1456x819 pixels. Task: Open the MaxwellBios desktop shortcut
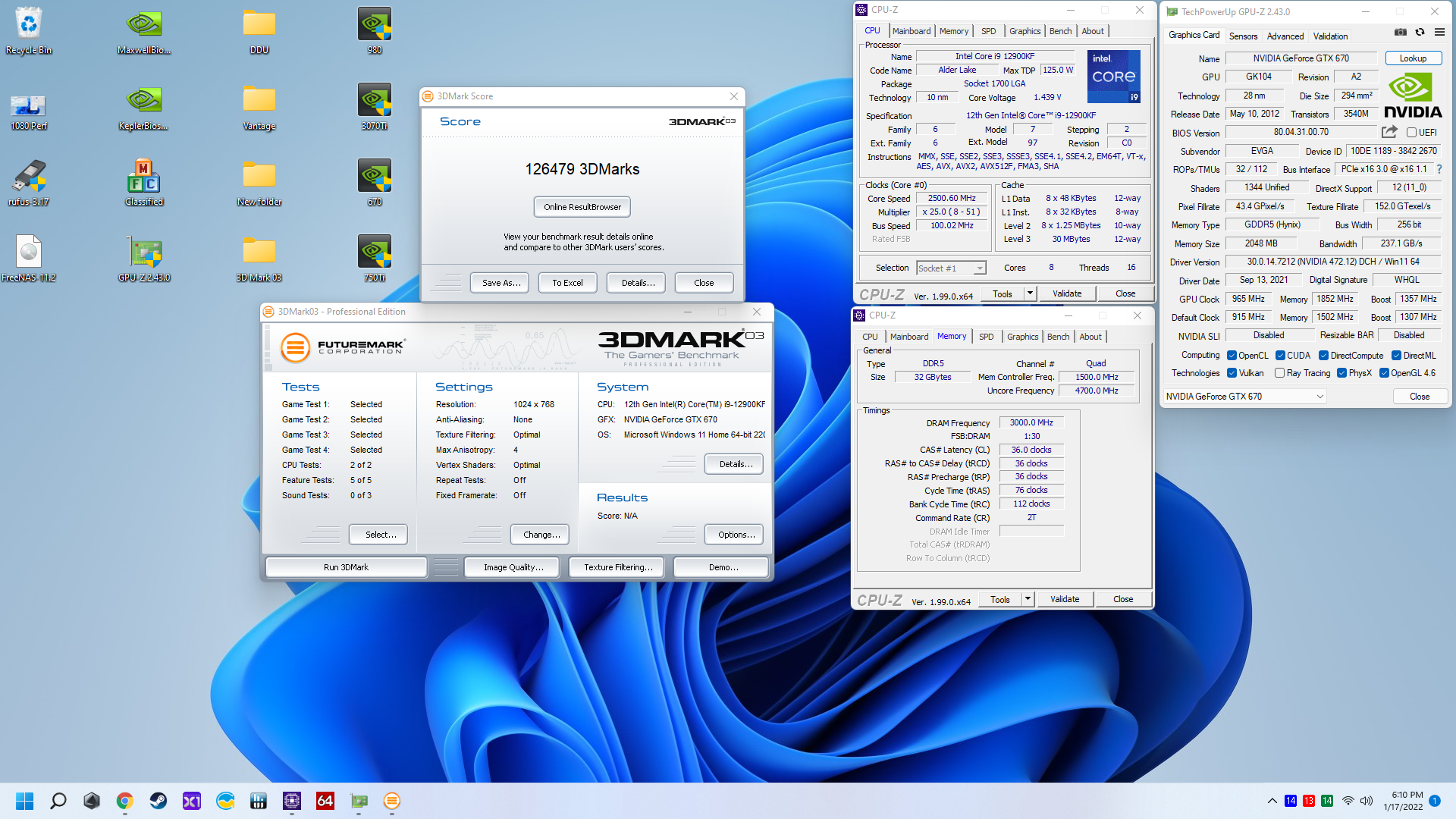(x=144, y=30)
